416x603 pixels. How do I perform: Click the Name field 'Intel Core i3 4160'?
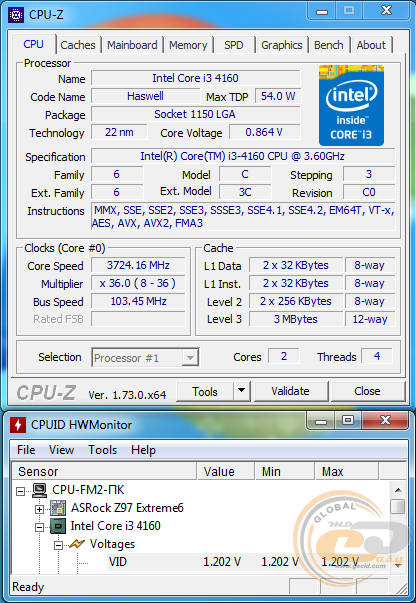(196, 78)
